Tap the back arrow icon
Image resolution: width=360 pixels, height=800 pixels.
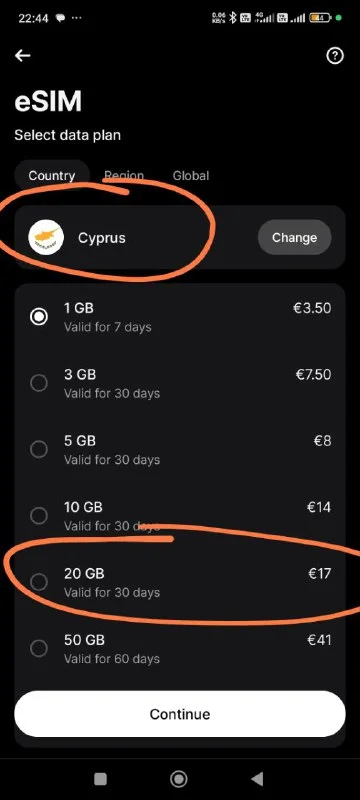pyautogui.click(x=22, y=56)
